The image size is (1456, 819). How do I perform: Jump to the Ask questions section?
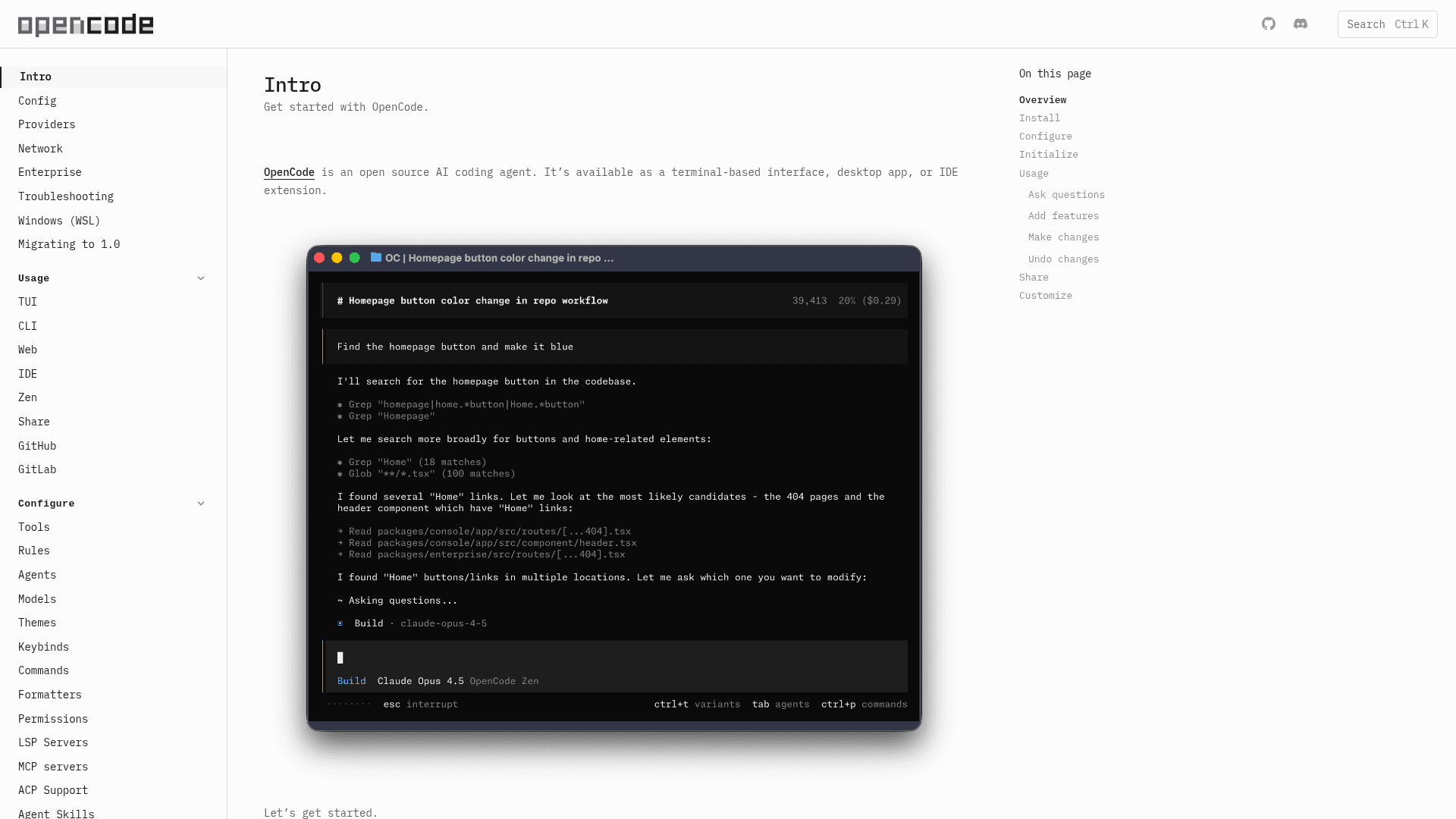(x=1066, y=194)
